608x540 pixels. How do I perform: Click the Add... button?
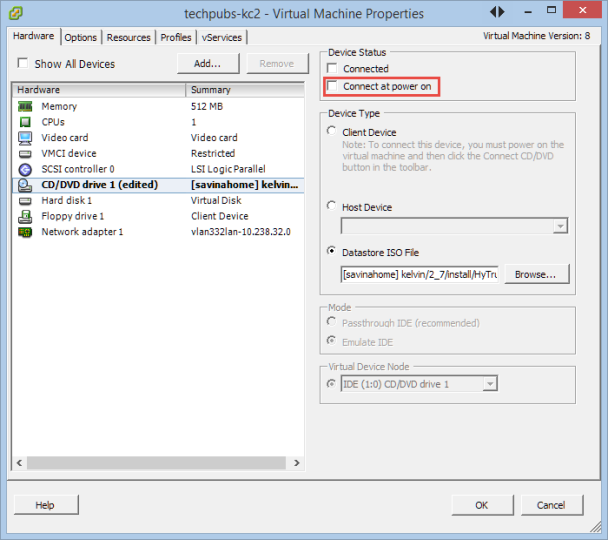[208, 64]
